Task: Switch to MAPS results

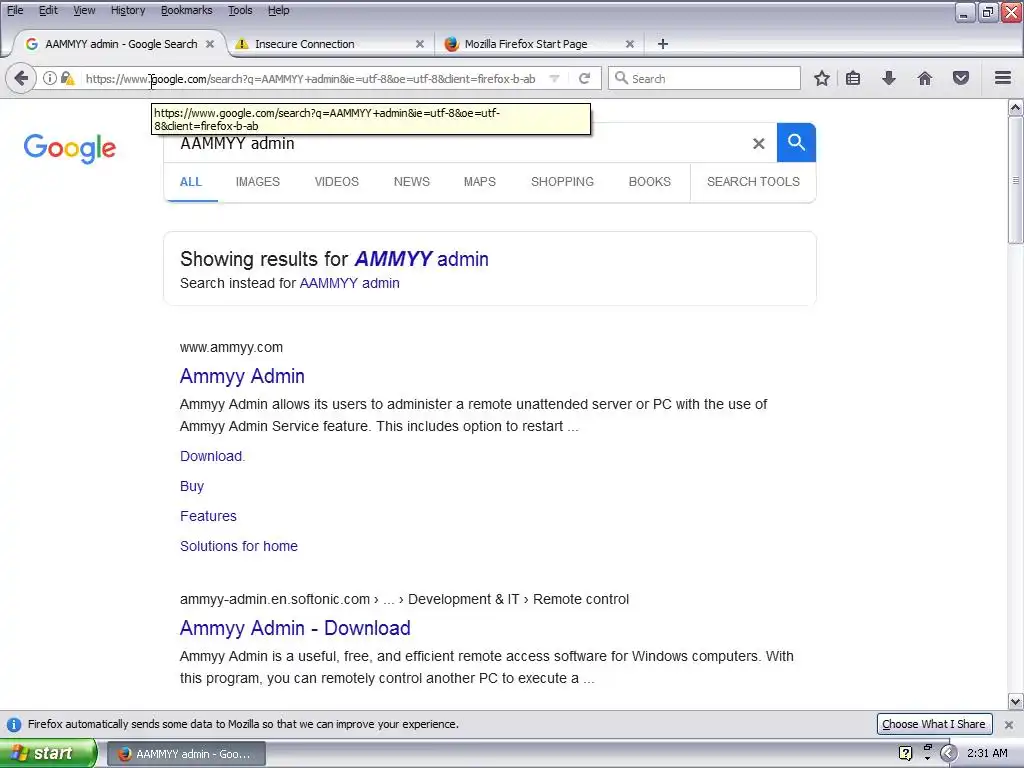Action: click(x=480, y=182)
